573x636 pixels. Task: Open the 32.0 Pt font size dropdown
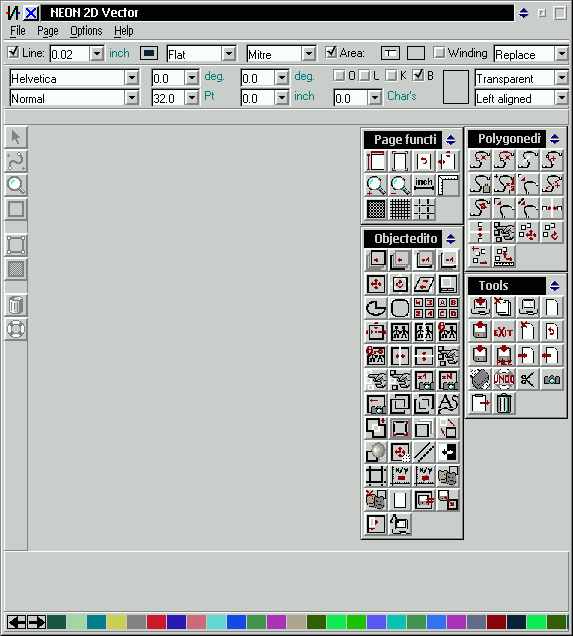click(x=191, y=98)
